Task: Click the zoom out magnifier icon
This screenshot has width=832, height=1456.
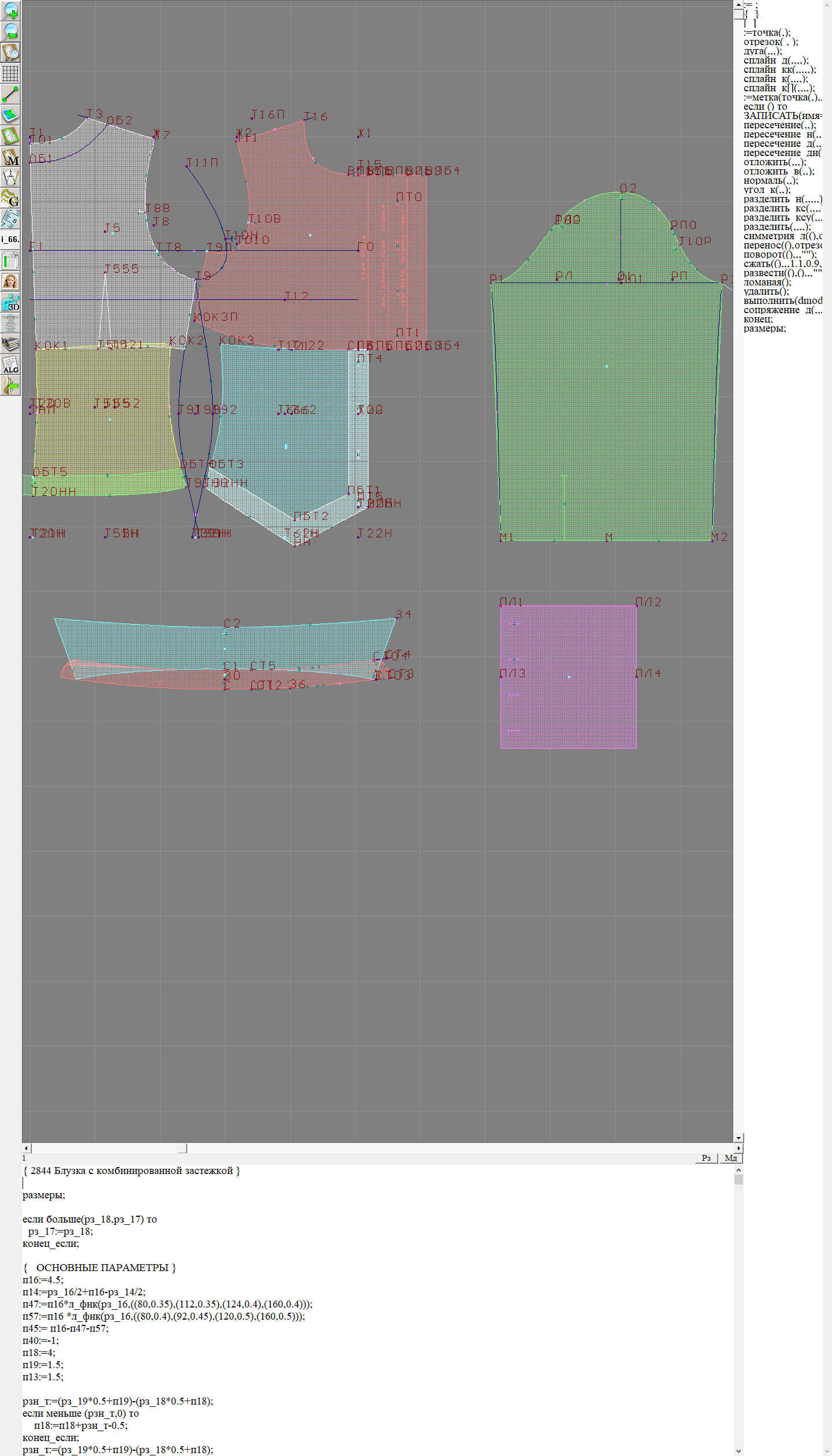Action: pos(10,32)
